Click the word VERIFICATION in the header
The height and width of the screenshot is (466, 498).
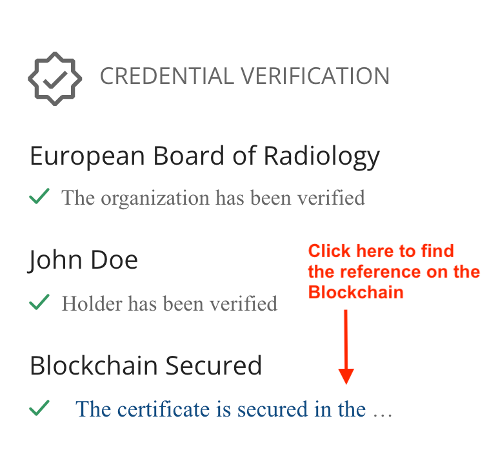(315, 76)
